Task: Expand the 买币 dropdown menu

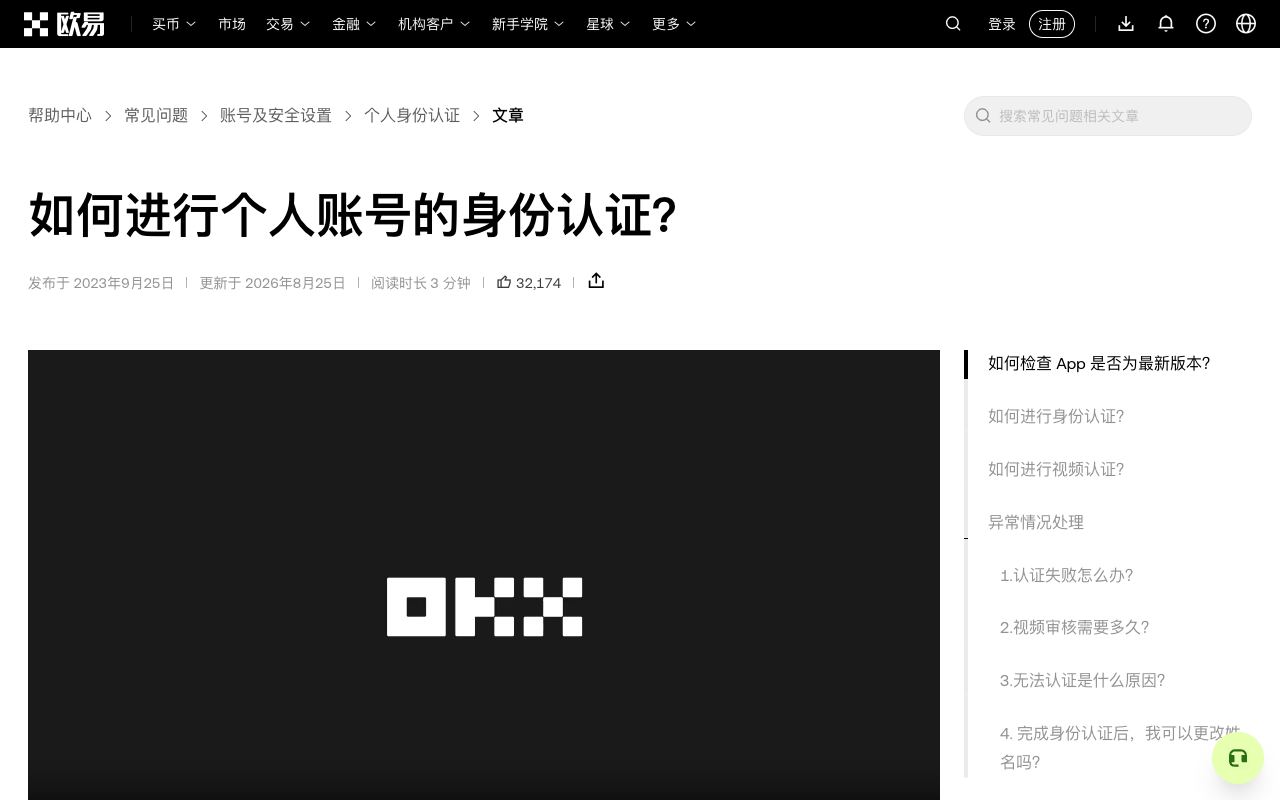Action: tap(174, 24)
